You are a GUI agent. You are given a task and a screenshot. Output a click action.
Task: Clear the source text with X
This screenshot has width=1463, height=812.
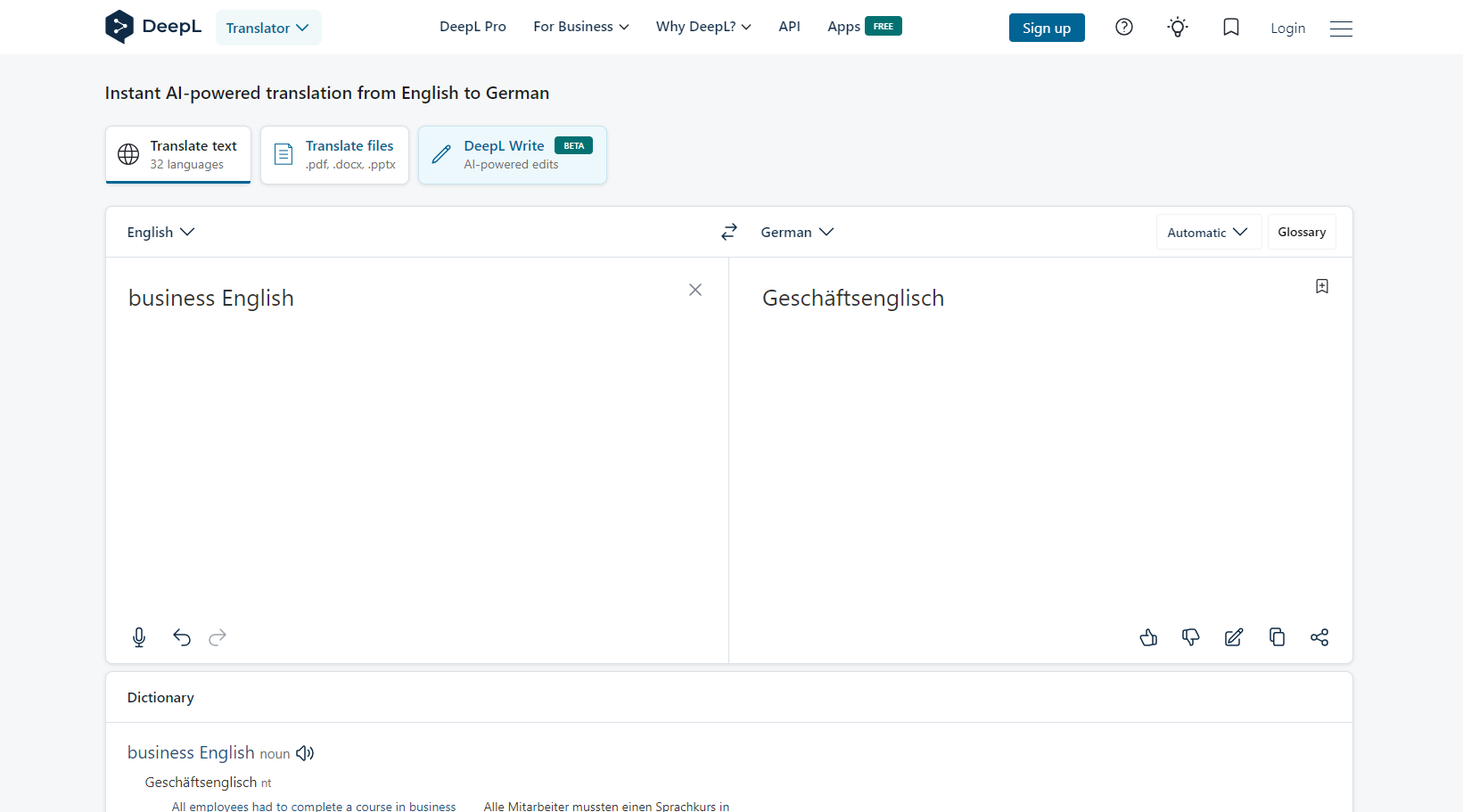pyautogui.click(x=695, y=290)
